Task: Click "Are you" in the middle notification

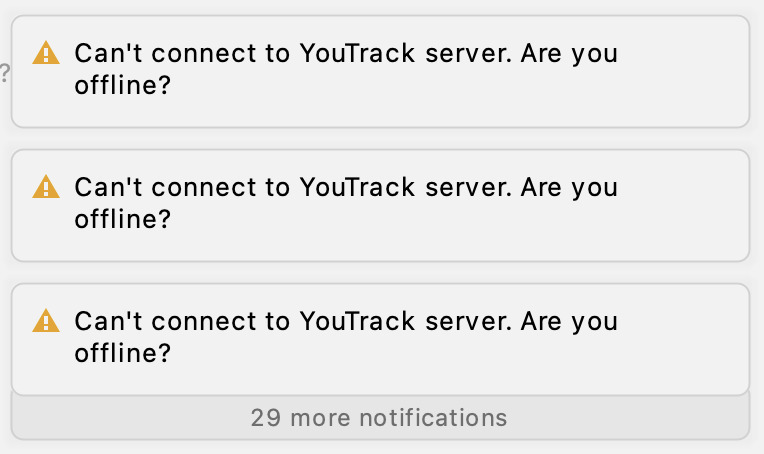Action: click(x=569, y=189)
